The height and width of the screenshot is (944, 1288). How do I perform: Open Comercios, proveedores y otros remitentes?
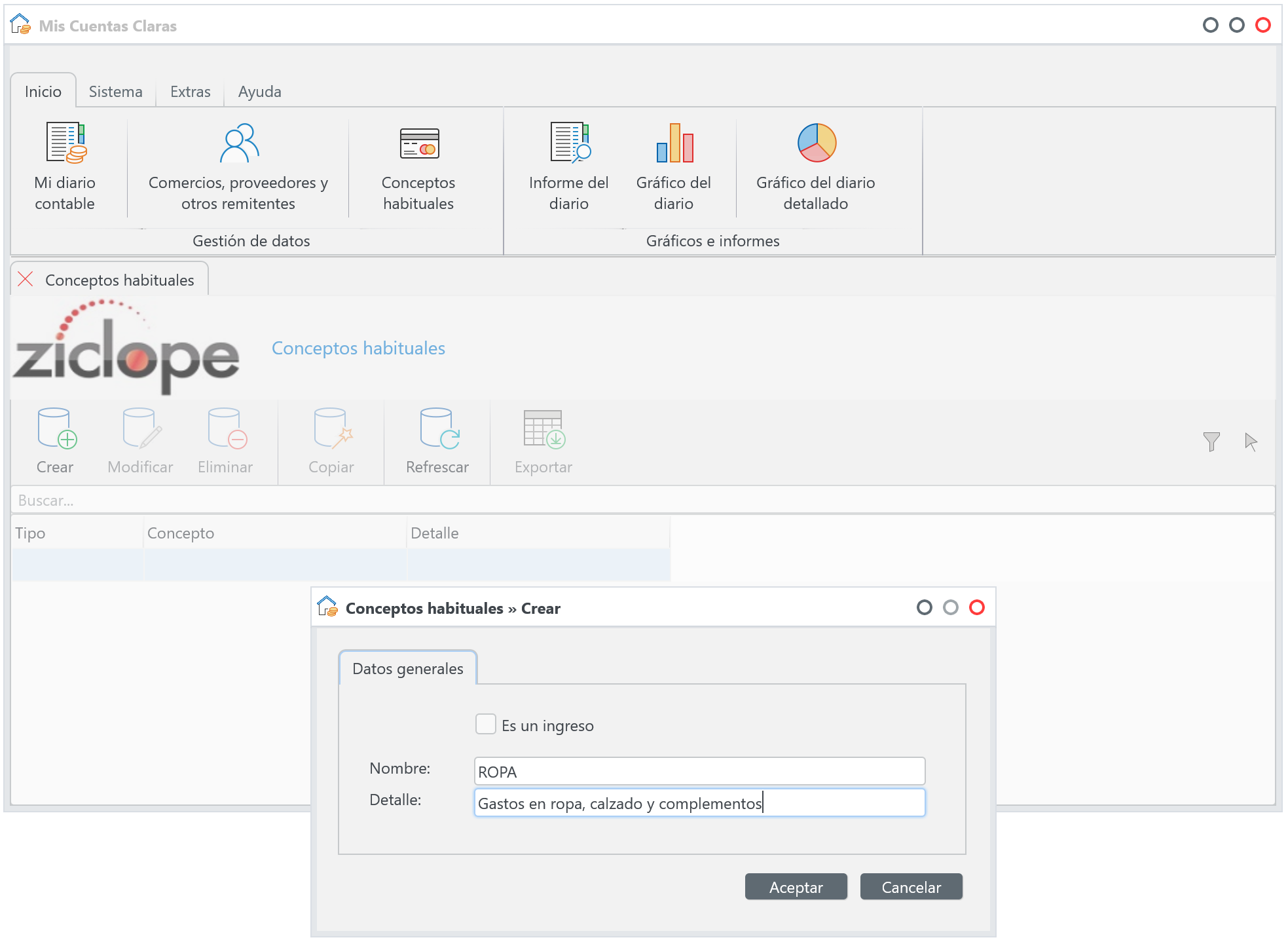click(x=238, y=166)
